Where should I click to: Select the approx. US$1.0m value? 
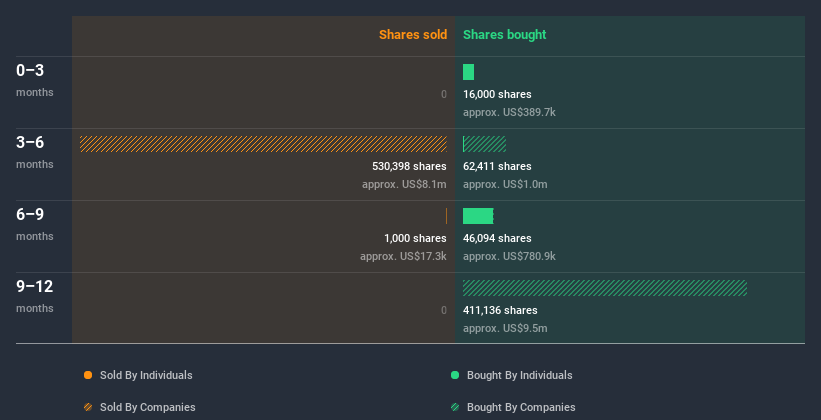(505, 184)
